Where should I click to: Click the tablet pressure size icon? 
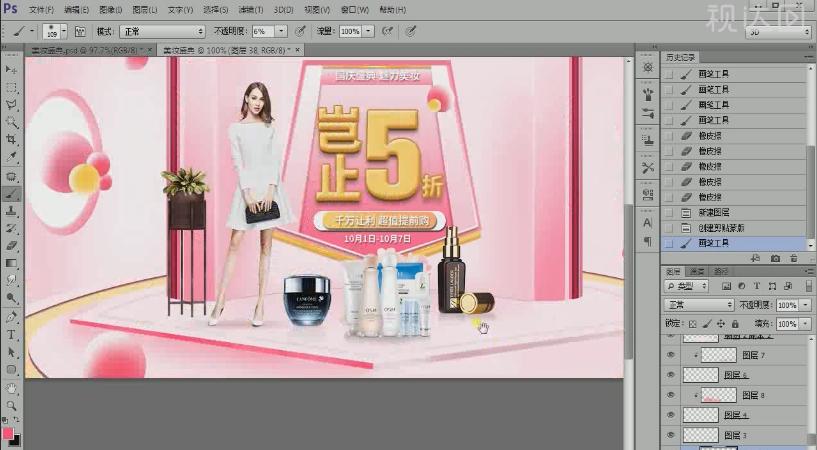pos(411,32)
